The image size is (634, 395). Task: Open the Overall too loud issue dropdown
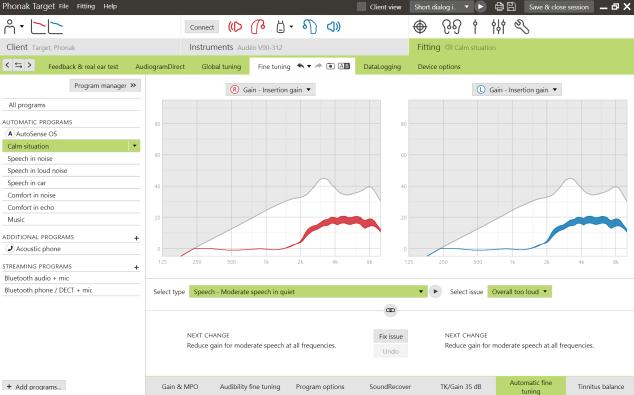520,291
